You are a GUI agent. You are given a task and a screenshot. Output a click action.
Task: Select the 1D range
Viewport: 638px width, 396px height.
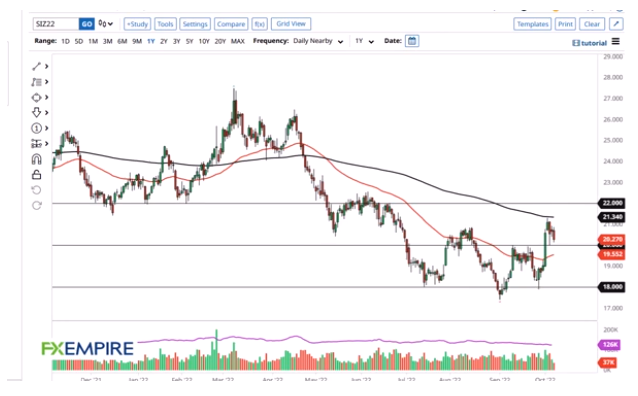click(65, 41)
